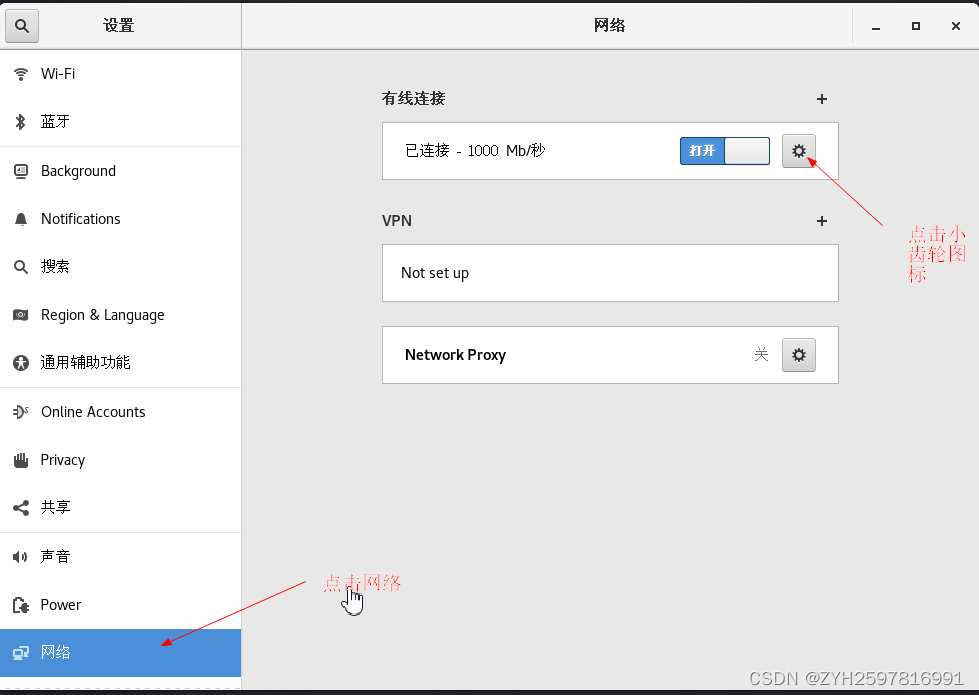Open the settings search button
Image resolution: width=979 pixels, height=695 pixels.
coord(22,26)
